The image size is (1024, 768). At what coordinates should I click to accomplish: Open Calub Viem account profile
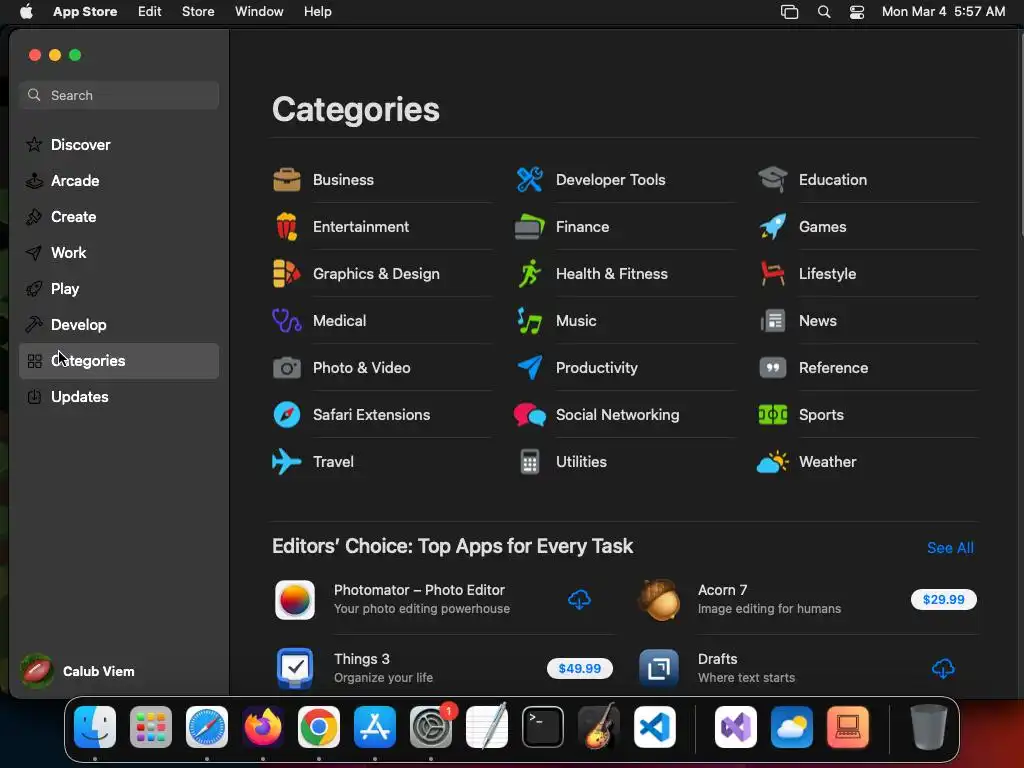78,671
